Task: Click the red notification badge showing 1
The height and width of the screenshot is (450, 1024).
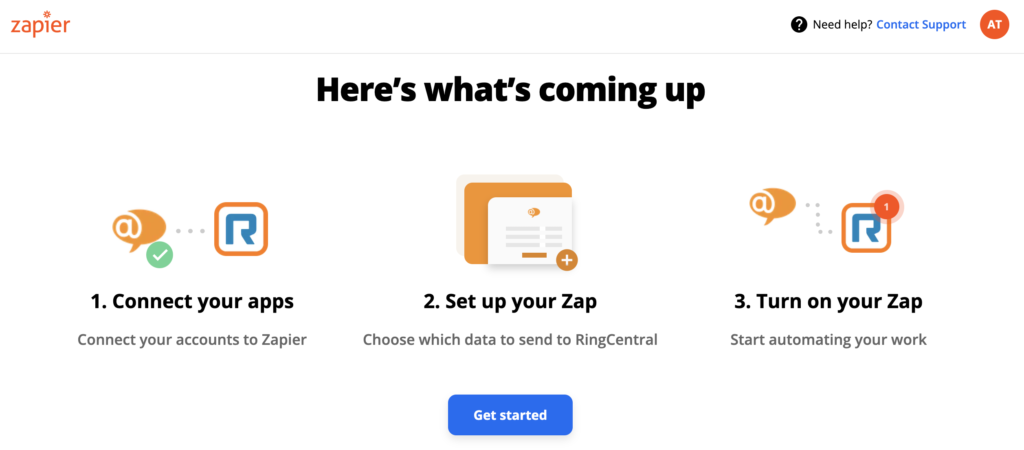Action: [886, 206]
